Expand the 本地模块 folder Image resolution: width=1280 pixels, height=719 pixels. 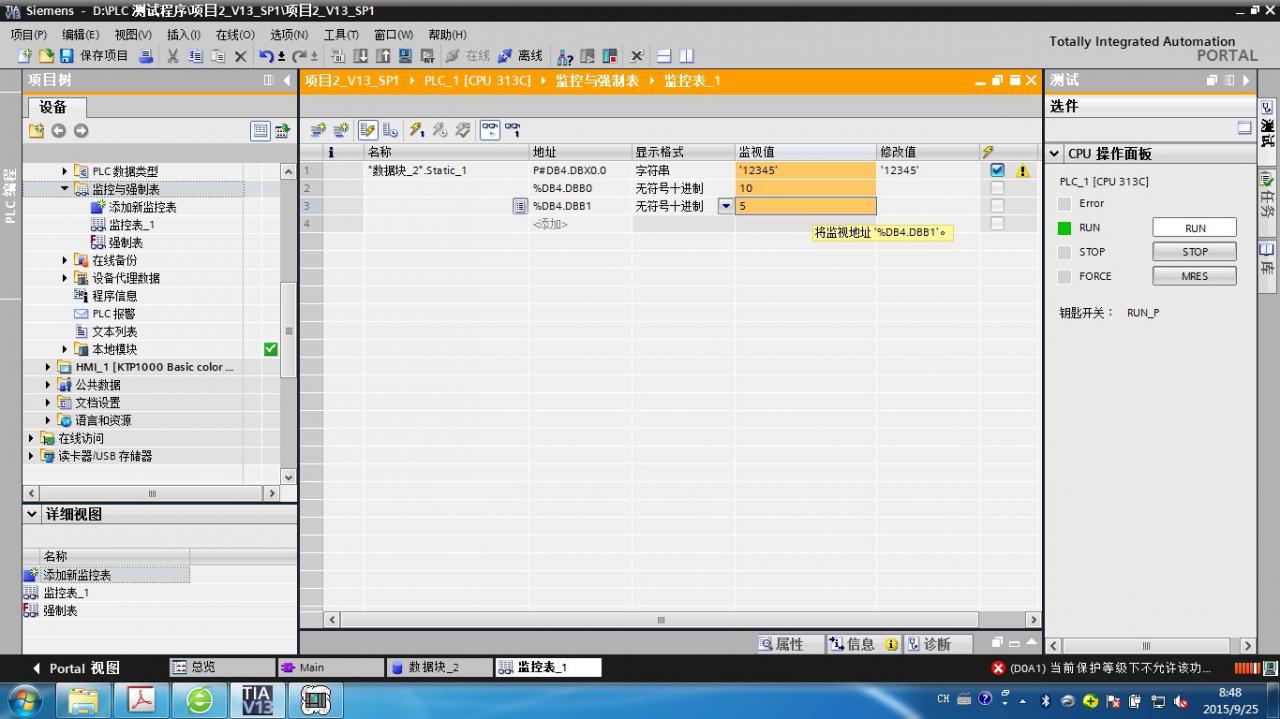point(65,349)
